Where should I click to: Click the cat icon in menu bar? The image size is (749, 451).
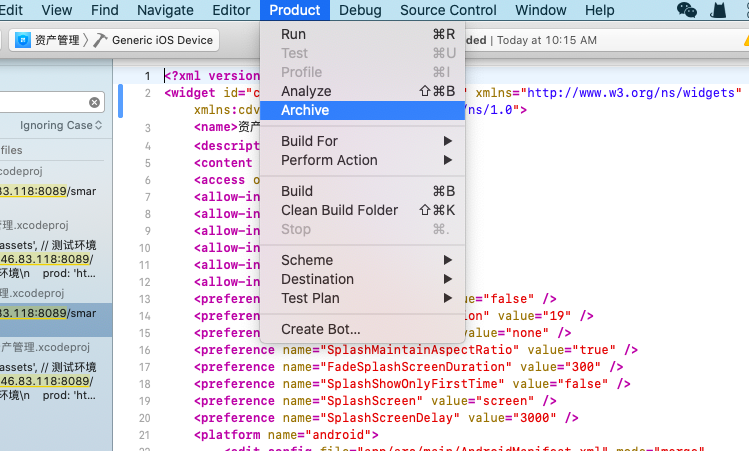pyautogui.click(x=718, y=10)
